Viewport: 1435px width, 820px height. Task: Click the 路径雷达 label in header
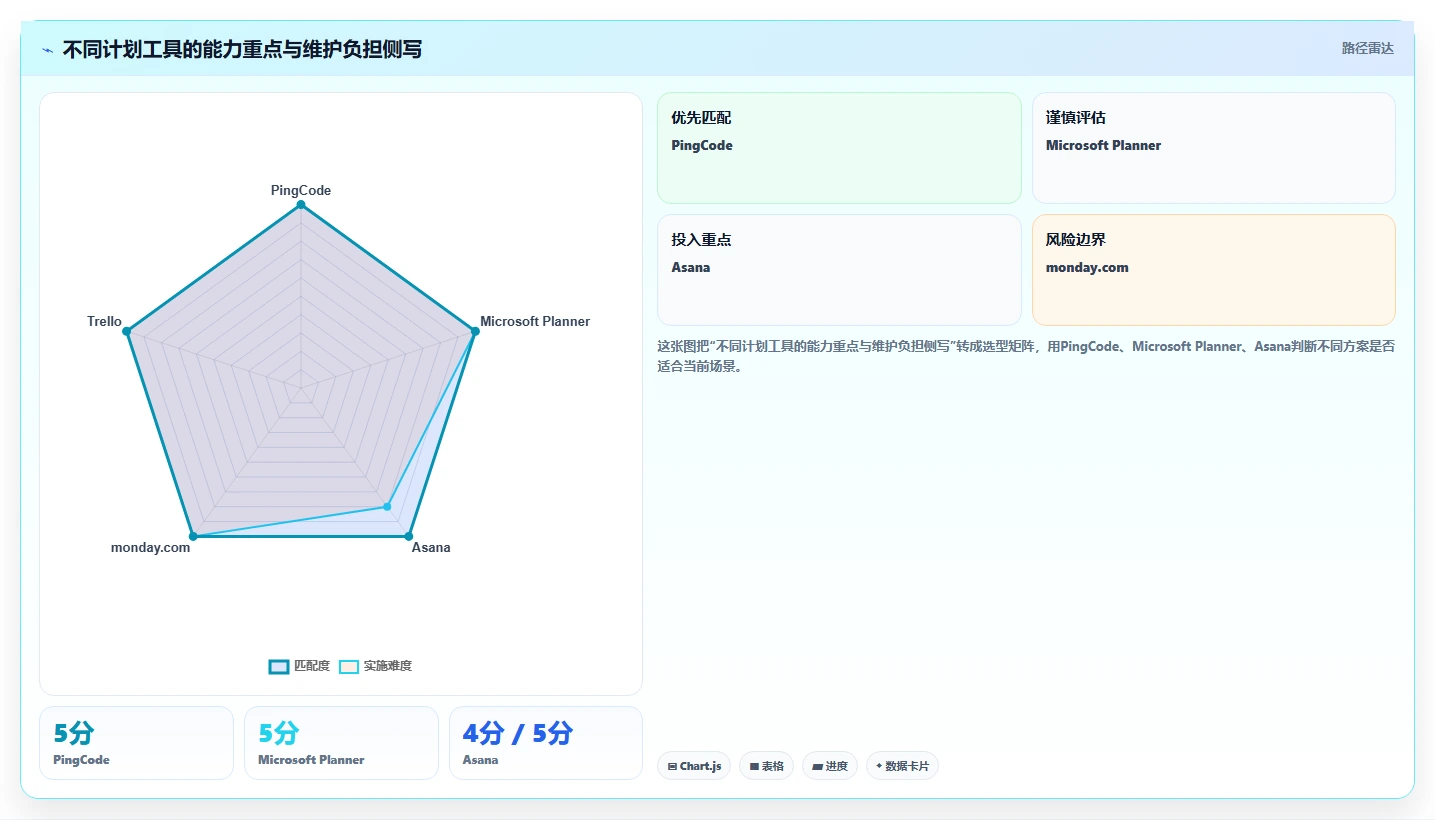click(1367, 48)
